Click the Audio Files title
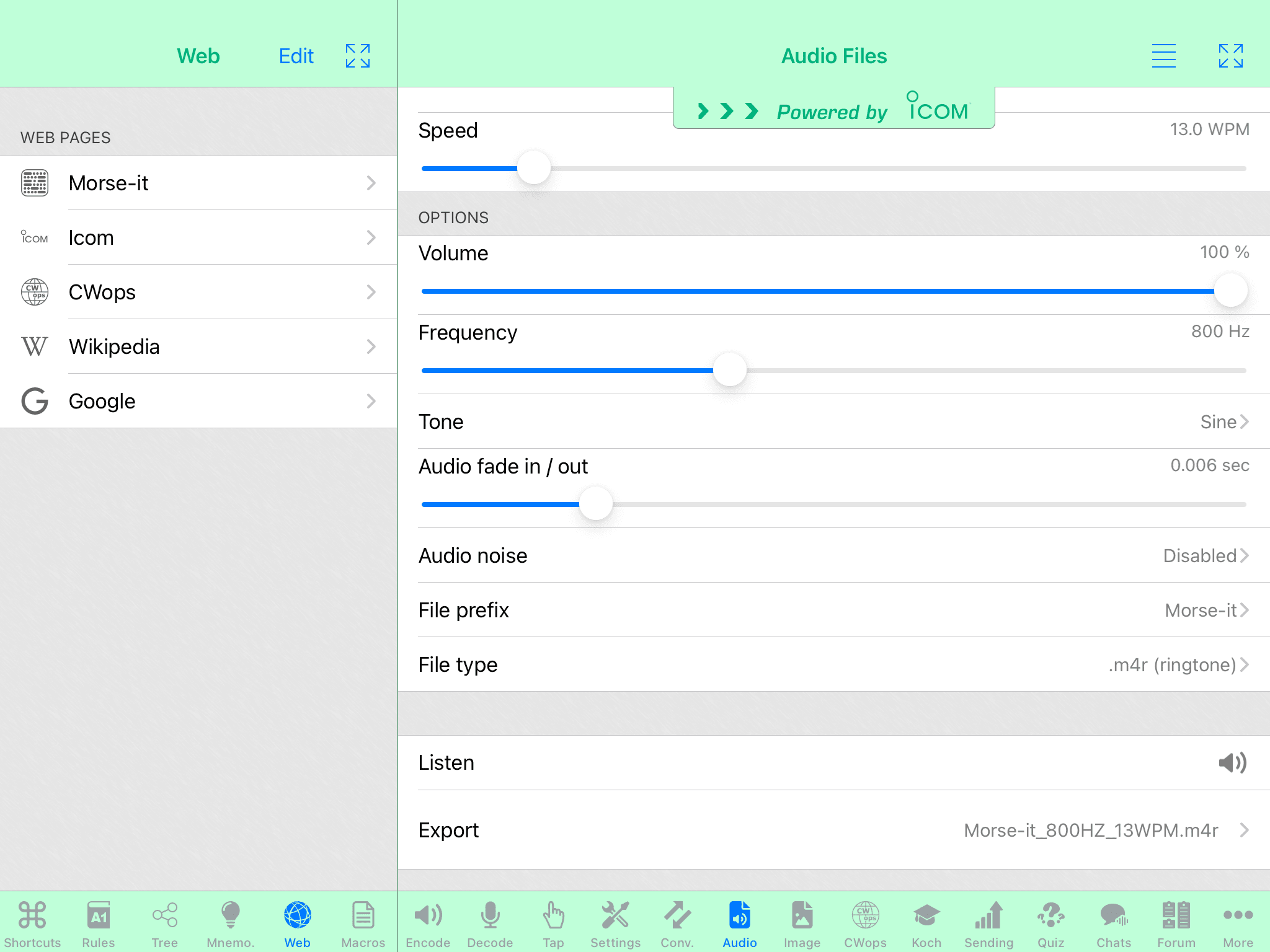1270x952 pixels. click(x=834, y=56)
